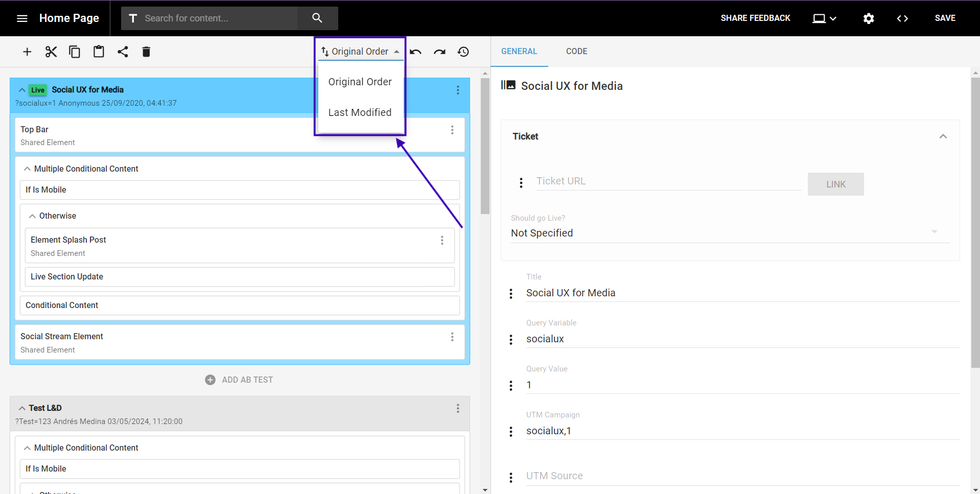Collapse the Ticket section
Viewport: 980px width, 494px height.
click(942, 136)
